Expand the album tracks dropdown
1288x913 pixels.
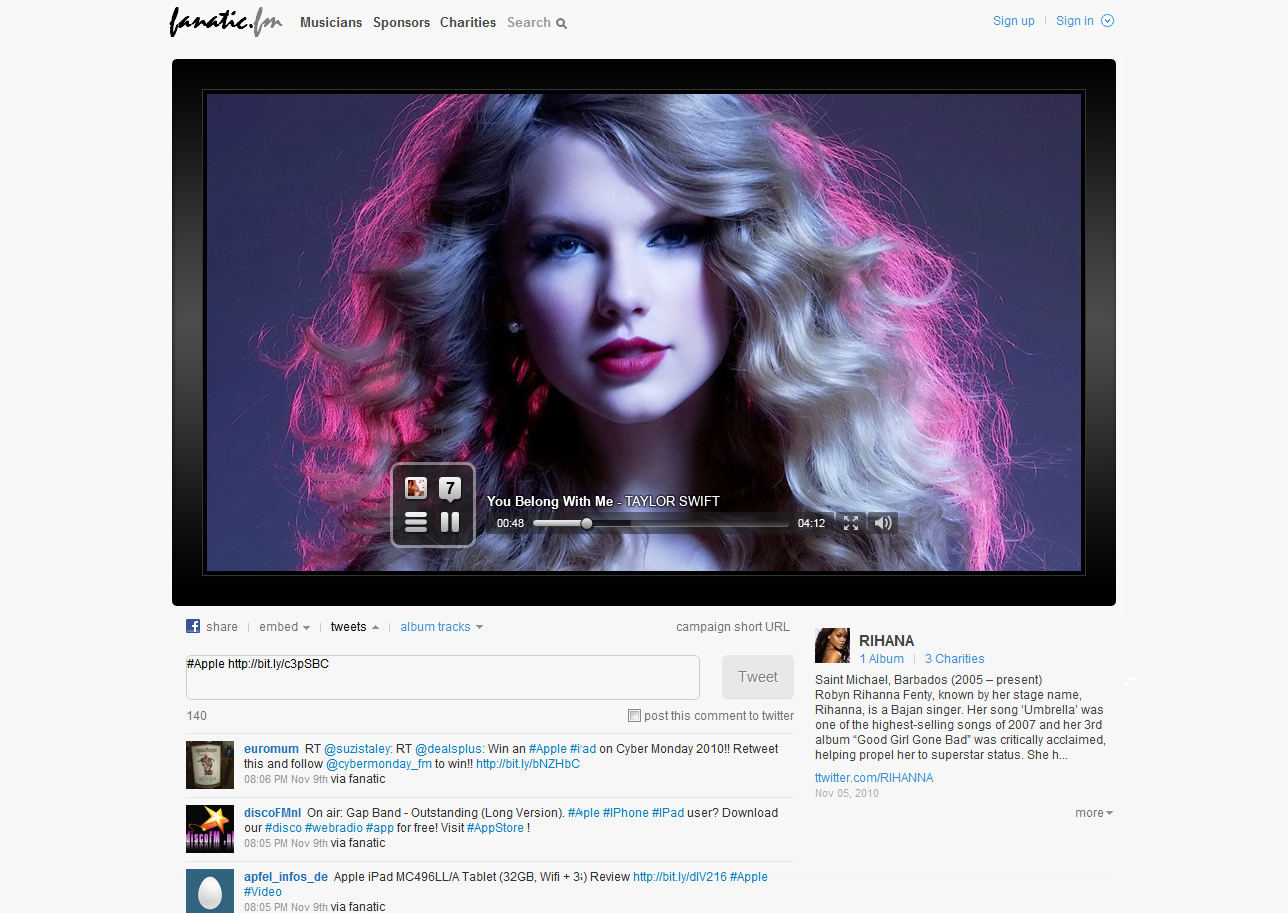[x=442, y=627]
